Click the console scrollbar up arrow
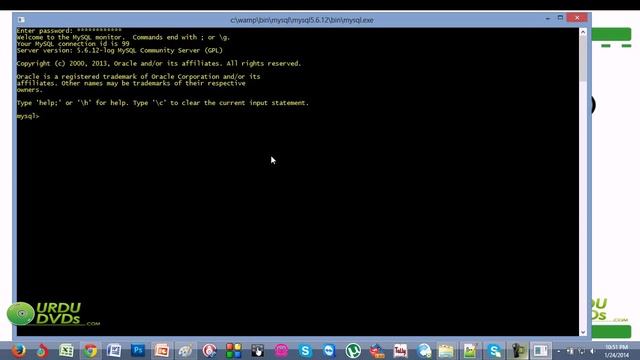This screenshot has height=360, width=640. point(583,32)
